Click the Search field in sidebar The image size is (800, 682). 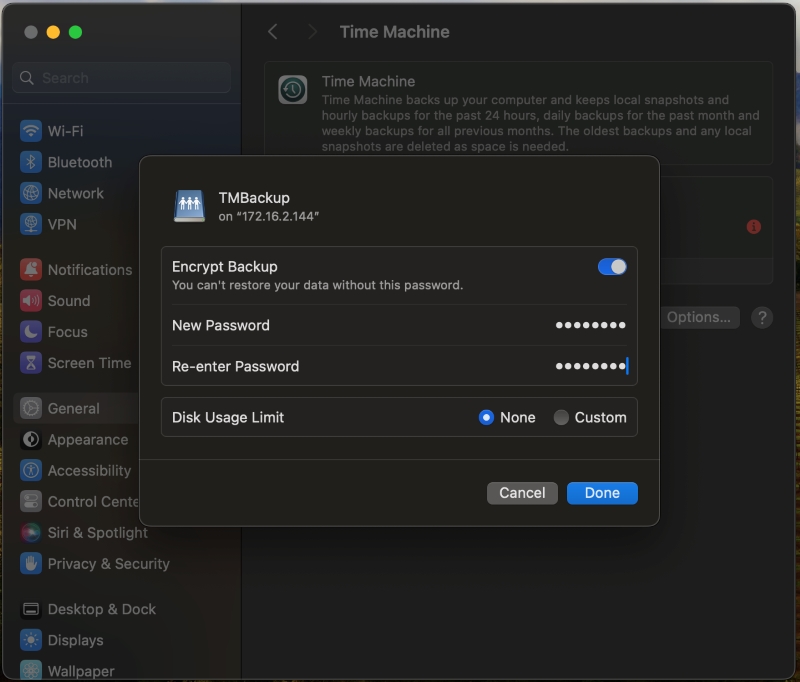[x=121, y=78]
